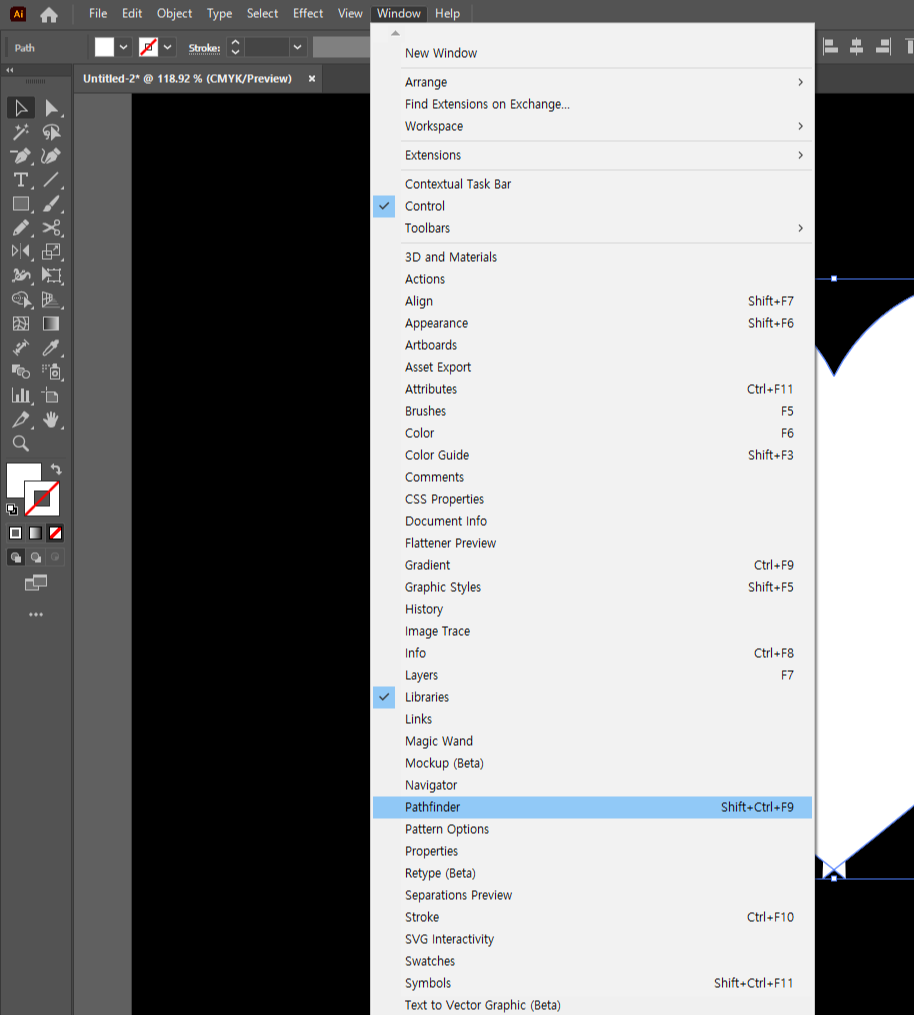Switch to Draw Behind mode

tap(36, 557)
